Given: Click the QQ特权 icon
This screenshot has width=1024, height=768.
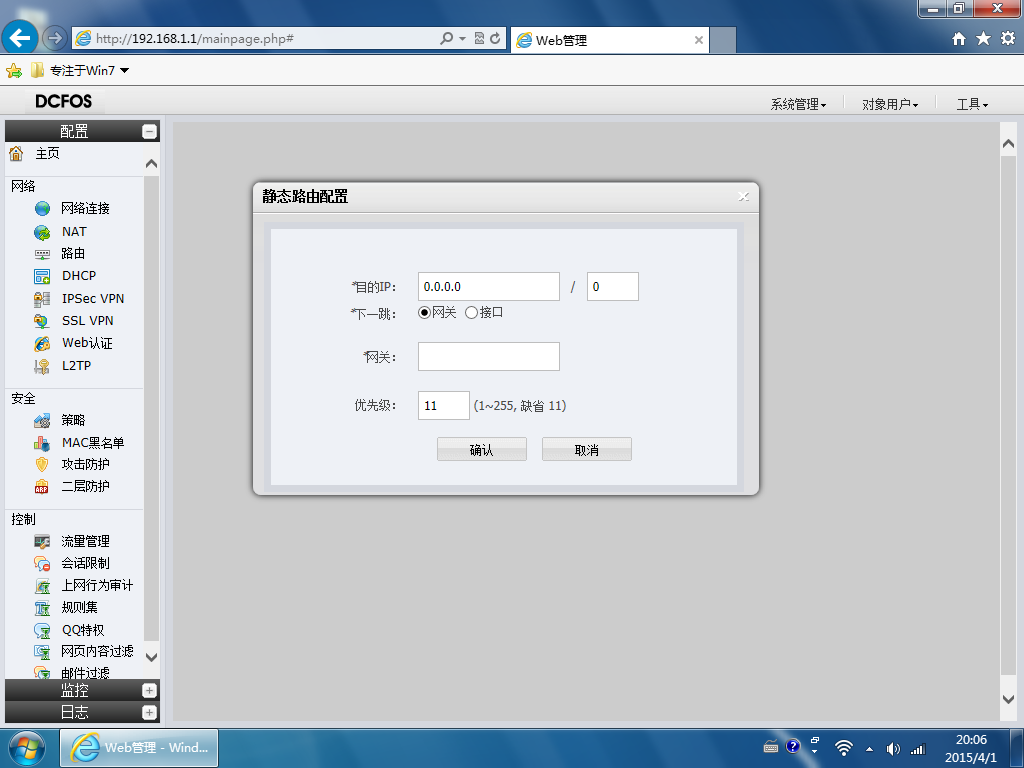Looking at the screenshot, I should pyautogui.click(x=42, y=630).
